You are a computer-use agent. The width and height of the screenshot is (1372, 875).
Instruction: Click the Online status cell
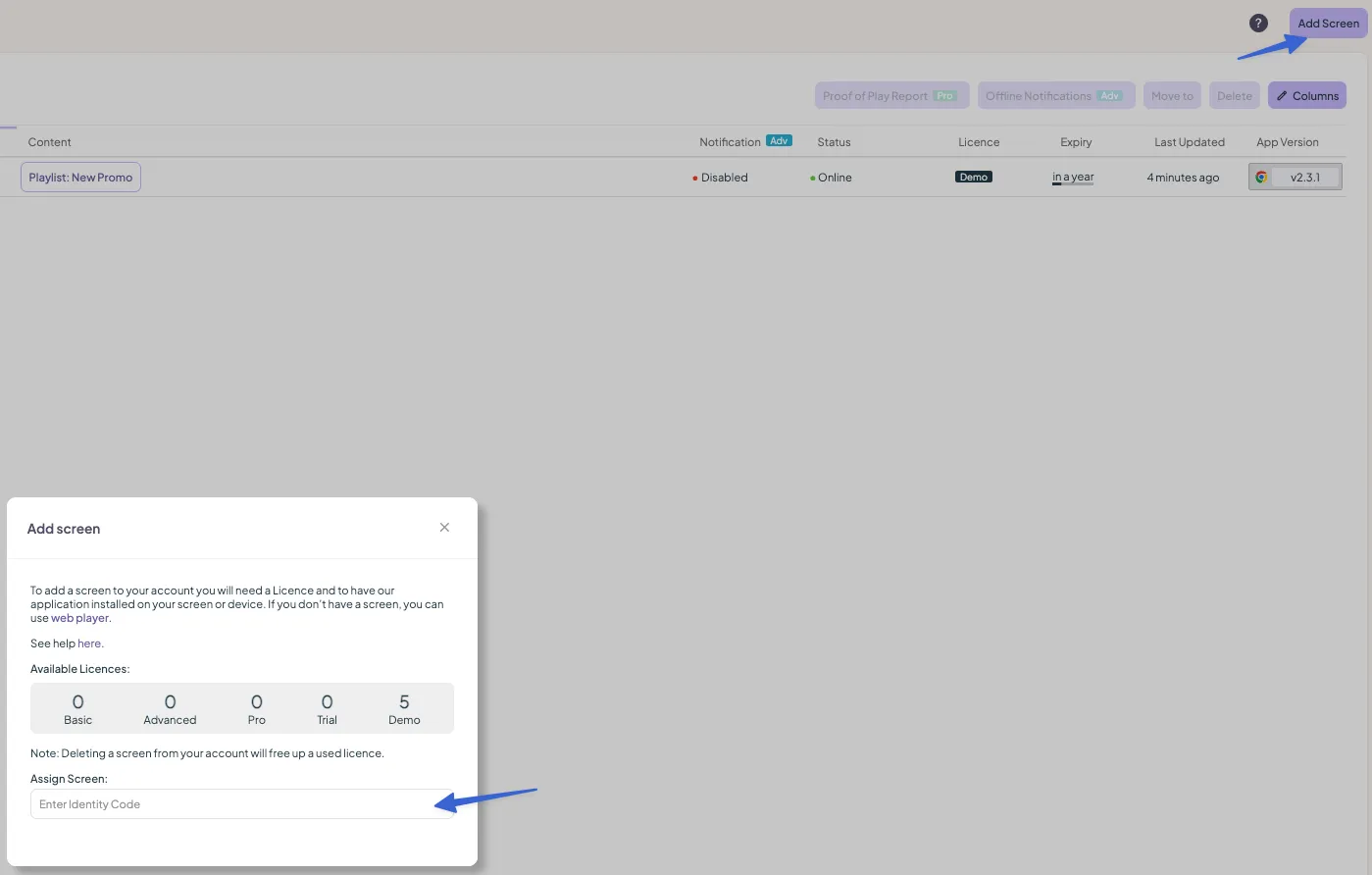coord(831,178)
